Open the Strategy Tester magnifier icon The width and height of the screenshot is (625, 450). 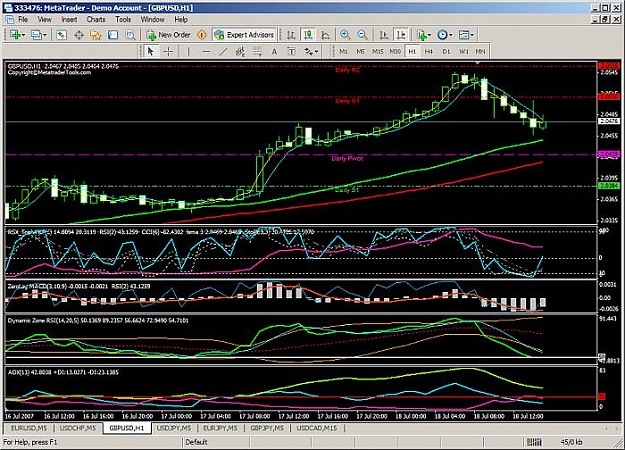pyautogui.click(x=130, y=35)
